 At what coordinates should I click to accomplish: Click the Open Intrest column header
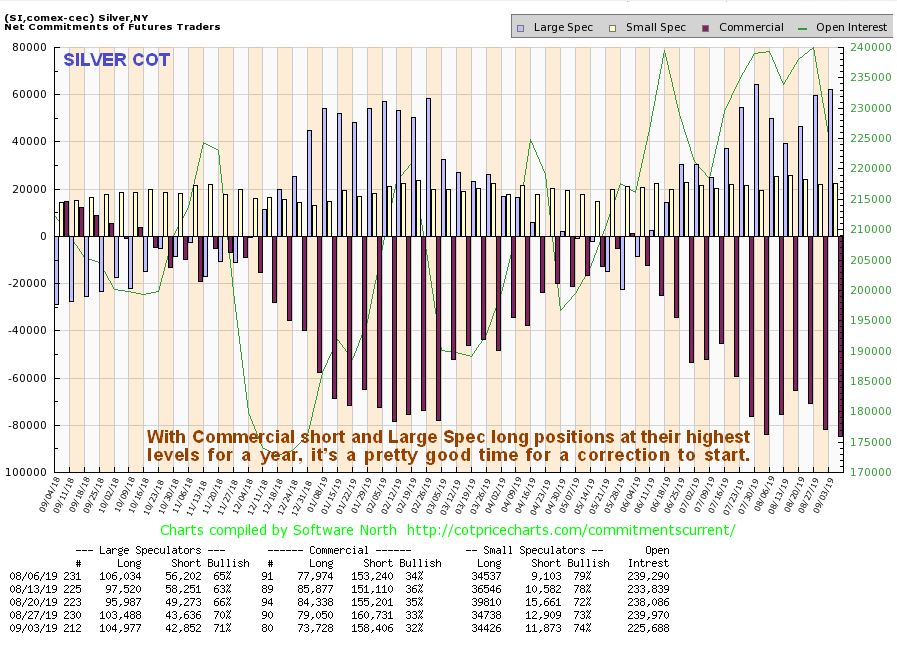coord(648,557)
